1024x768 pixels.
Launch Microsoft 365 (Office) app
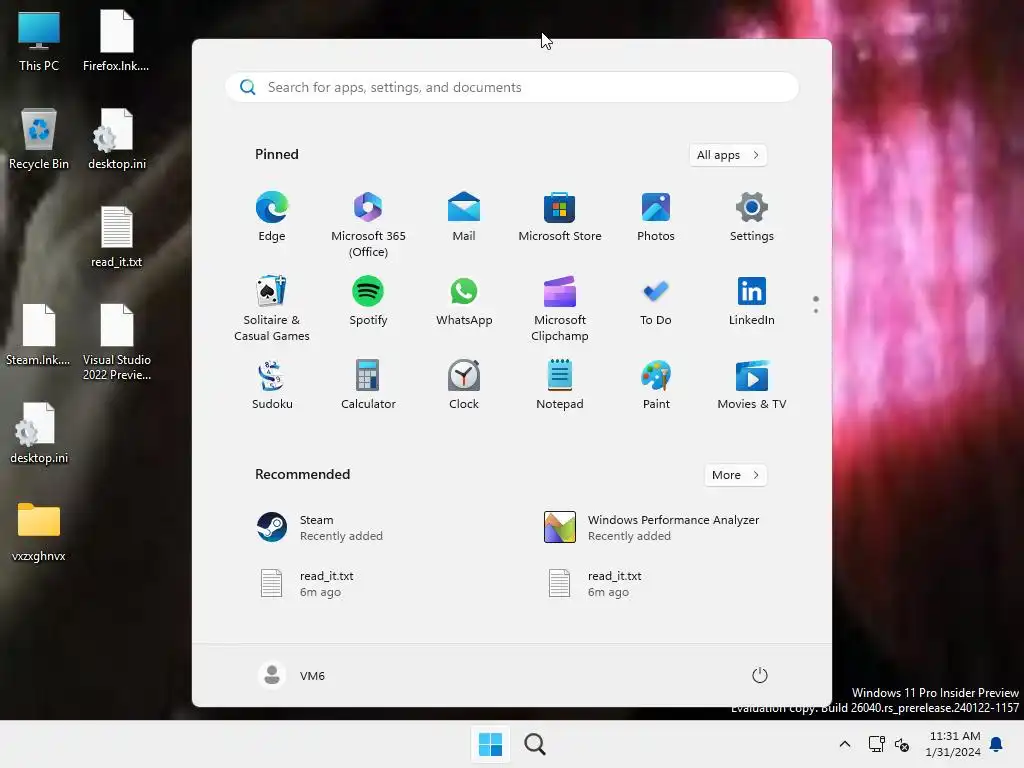[x=368, y=225]
